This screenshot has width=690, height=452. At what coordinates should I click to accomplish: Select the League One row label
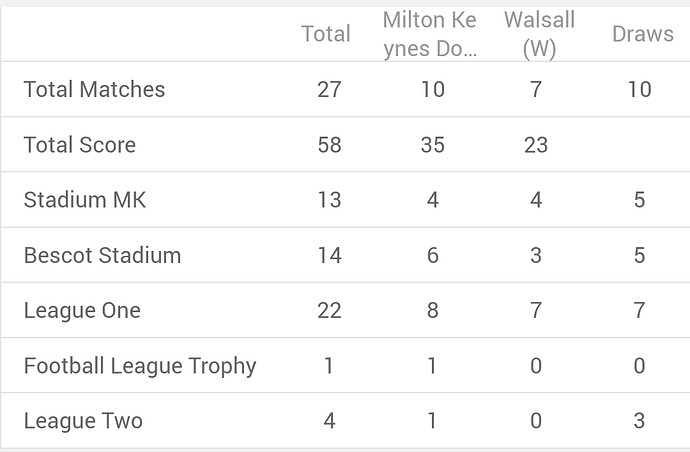[82, 310]
